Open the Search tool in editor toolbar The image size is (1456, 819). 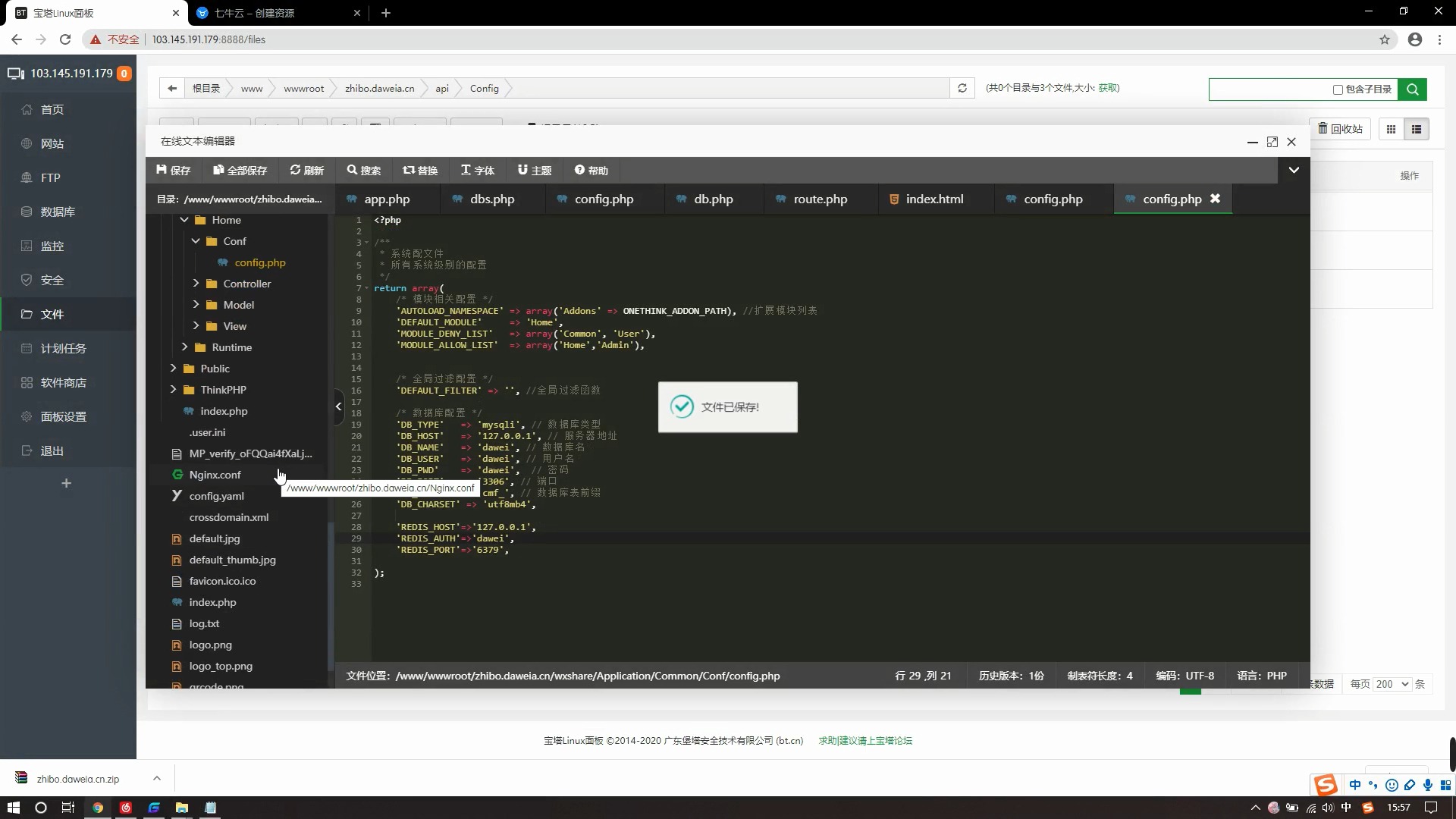tap(364, 170)
